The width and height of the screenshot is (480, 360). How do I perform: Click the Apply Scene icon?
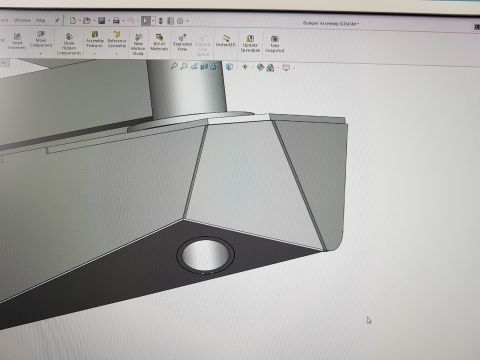270,68
